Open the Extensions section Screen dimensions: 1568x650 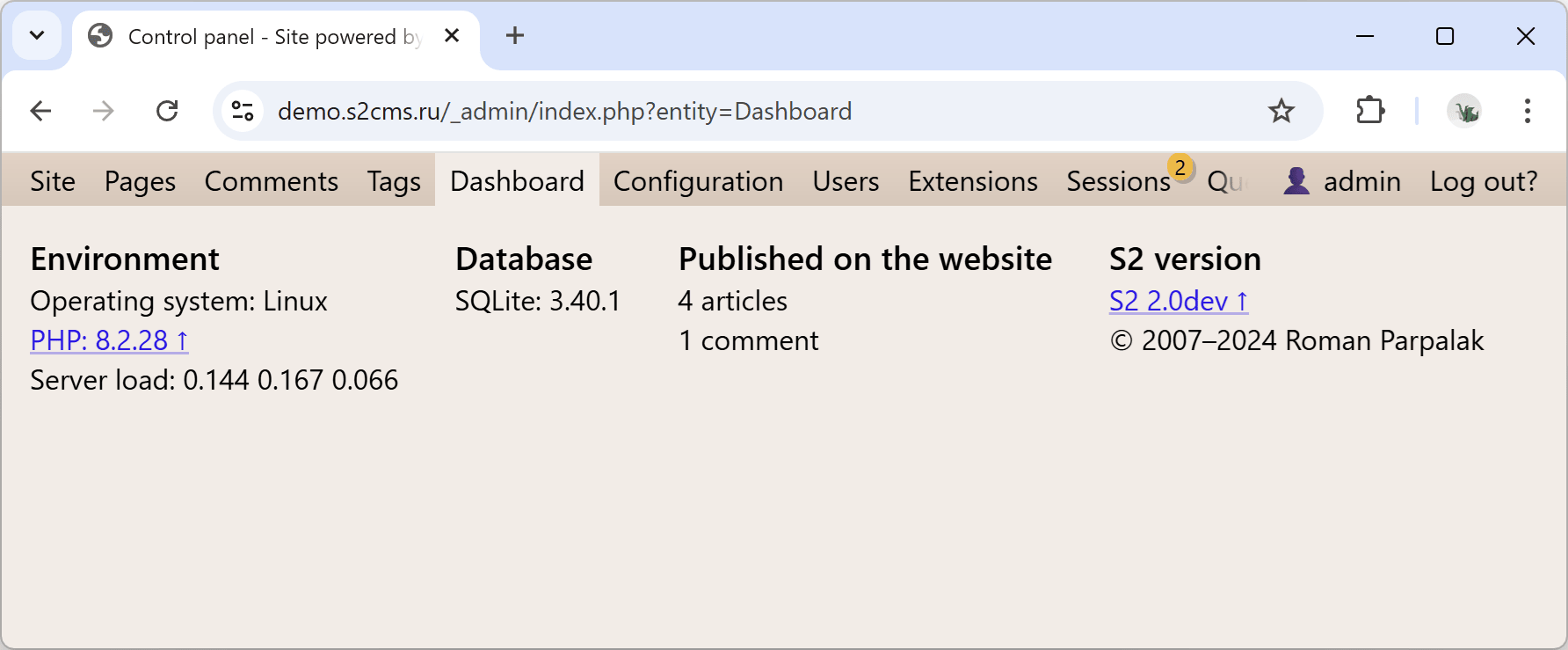point(973,181)
